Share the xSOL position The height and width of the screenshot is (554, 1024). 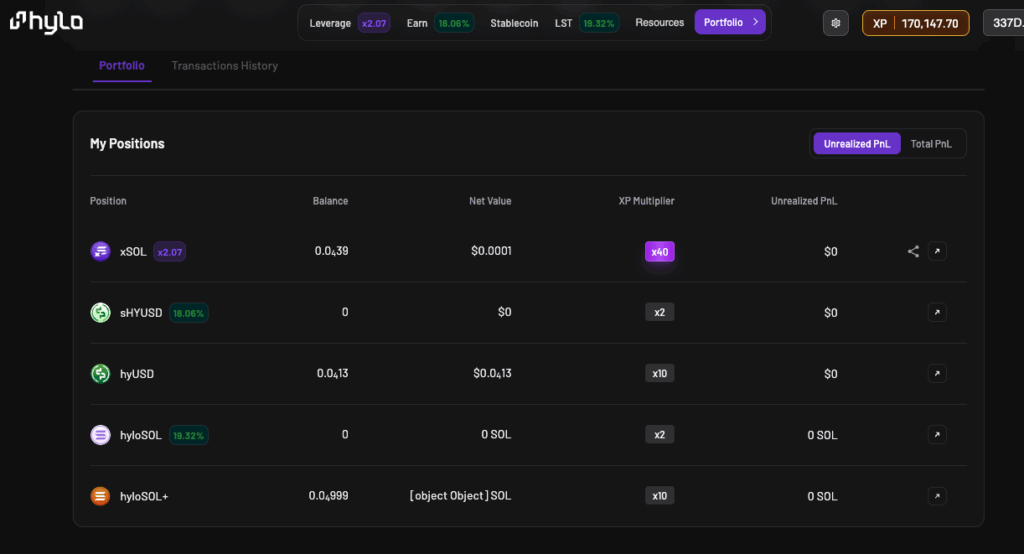pos(913,251)
